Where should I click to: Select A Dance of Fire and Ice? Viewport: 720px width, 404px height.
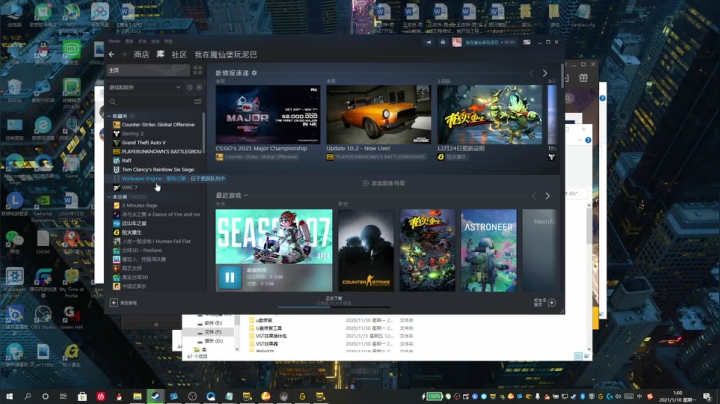click(x=157, y=214)
